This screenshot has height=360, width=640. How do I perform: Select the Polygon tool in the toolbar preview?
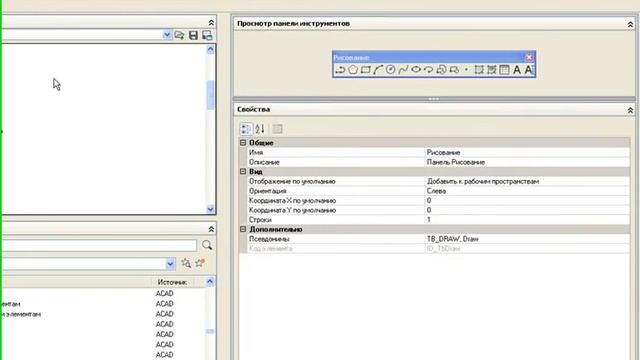pos(353,70)
